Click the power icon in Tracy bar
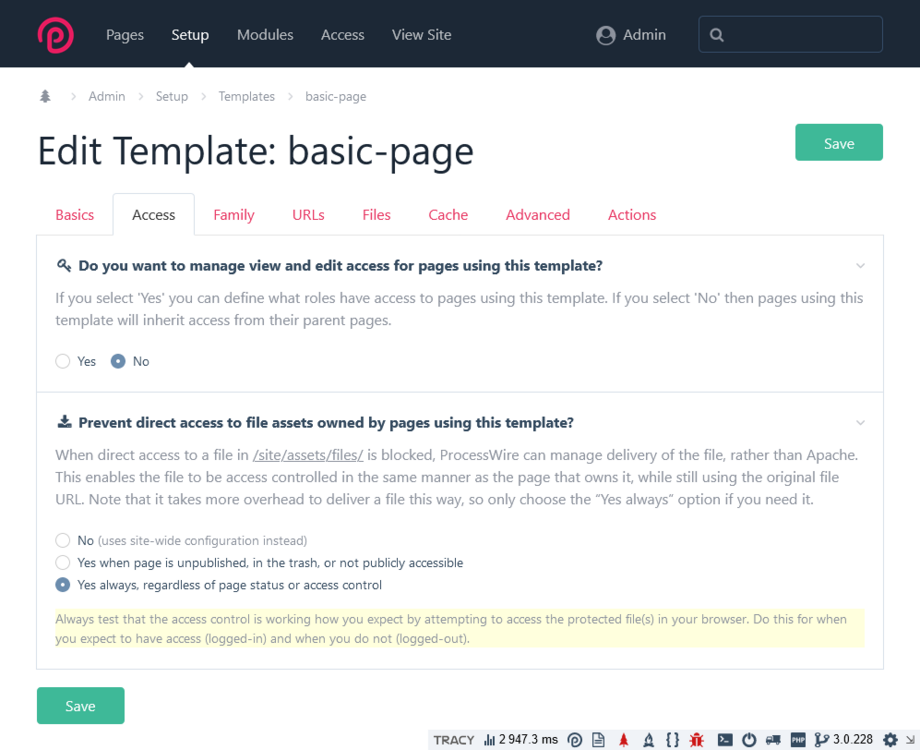The height and width of the screenshot is (750, 920). click(749, 740)
